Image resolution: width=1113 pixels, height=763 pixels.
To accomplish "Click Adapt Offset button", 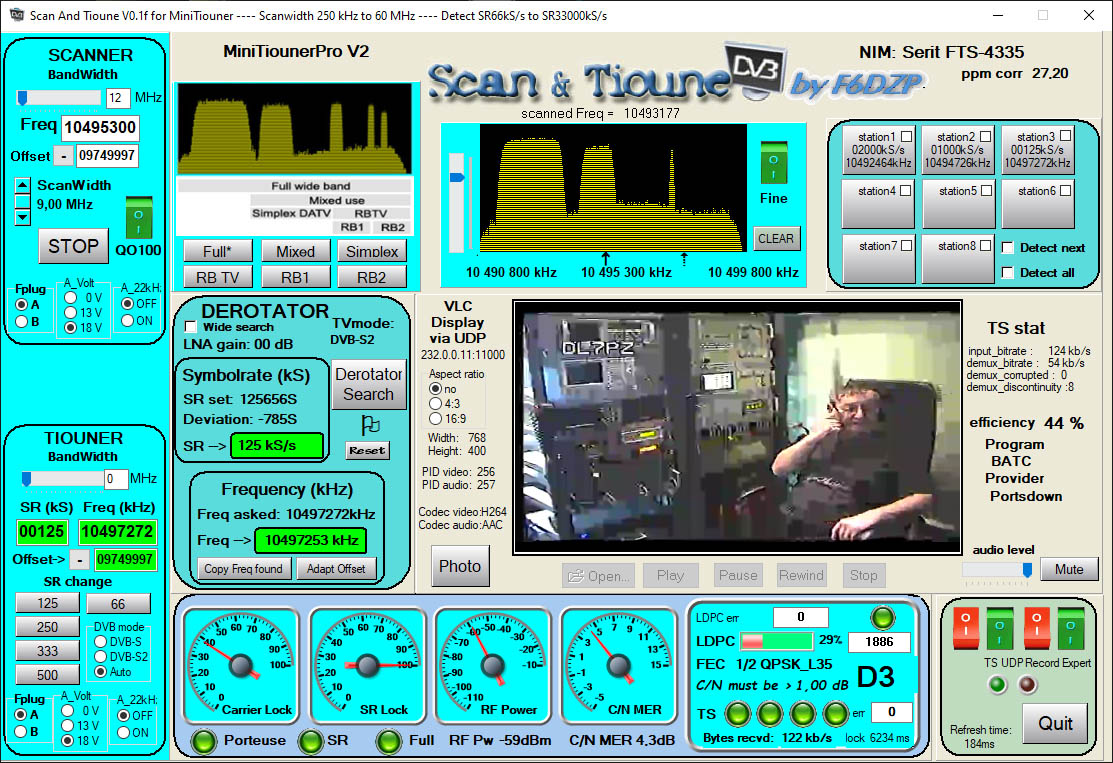I will 336,569.
